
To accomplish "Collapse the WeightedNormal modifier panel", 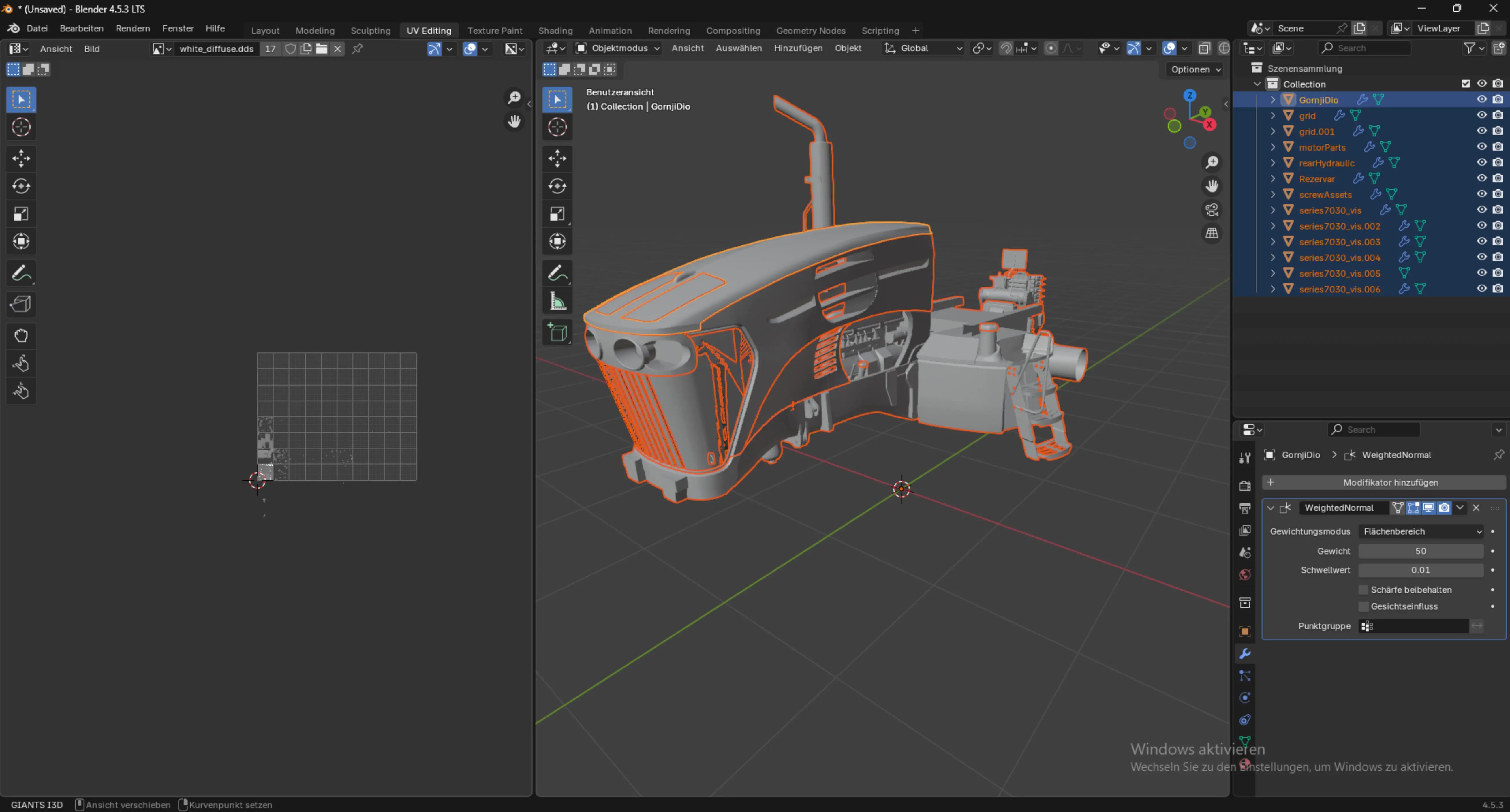I will 1270,508.
